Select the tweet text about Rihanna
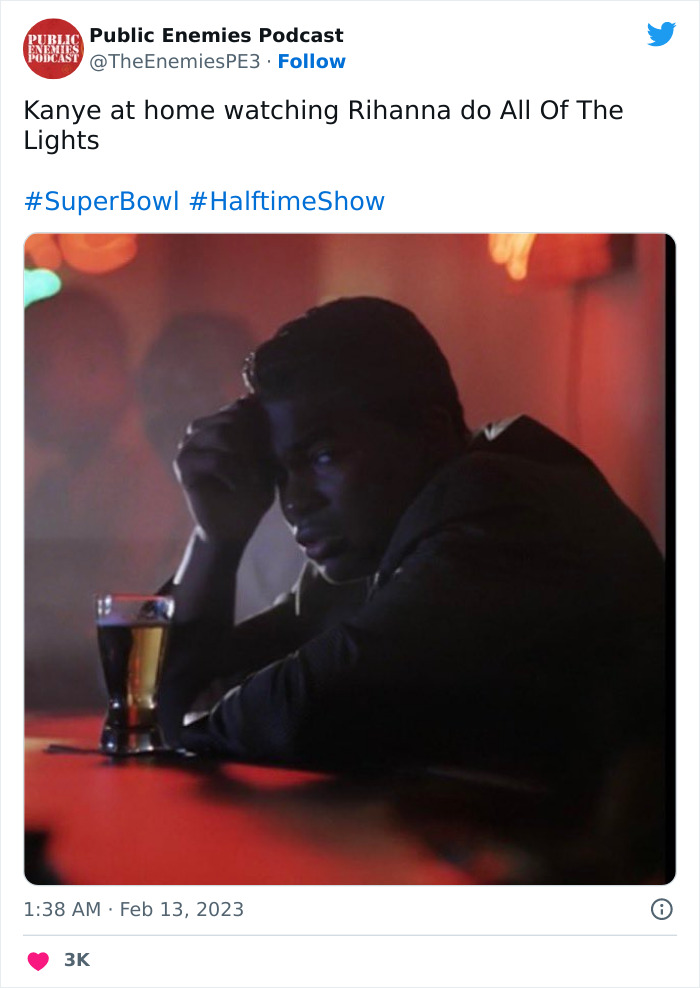 [x=300, y=125]
